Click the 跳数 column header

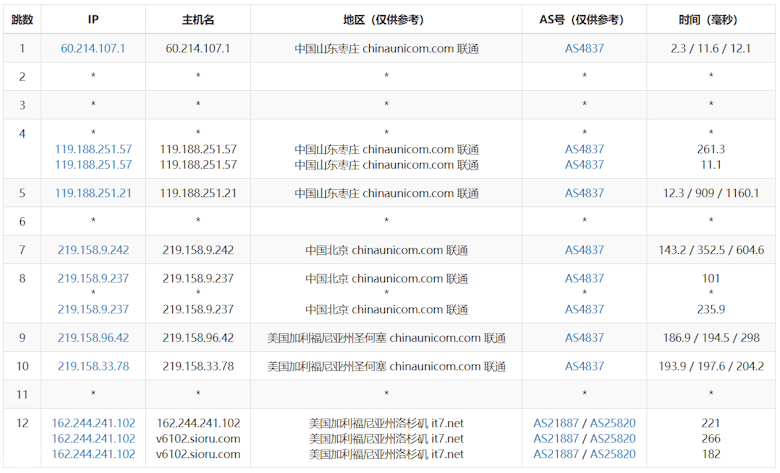point(22,19)
